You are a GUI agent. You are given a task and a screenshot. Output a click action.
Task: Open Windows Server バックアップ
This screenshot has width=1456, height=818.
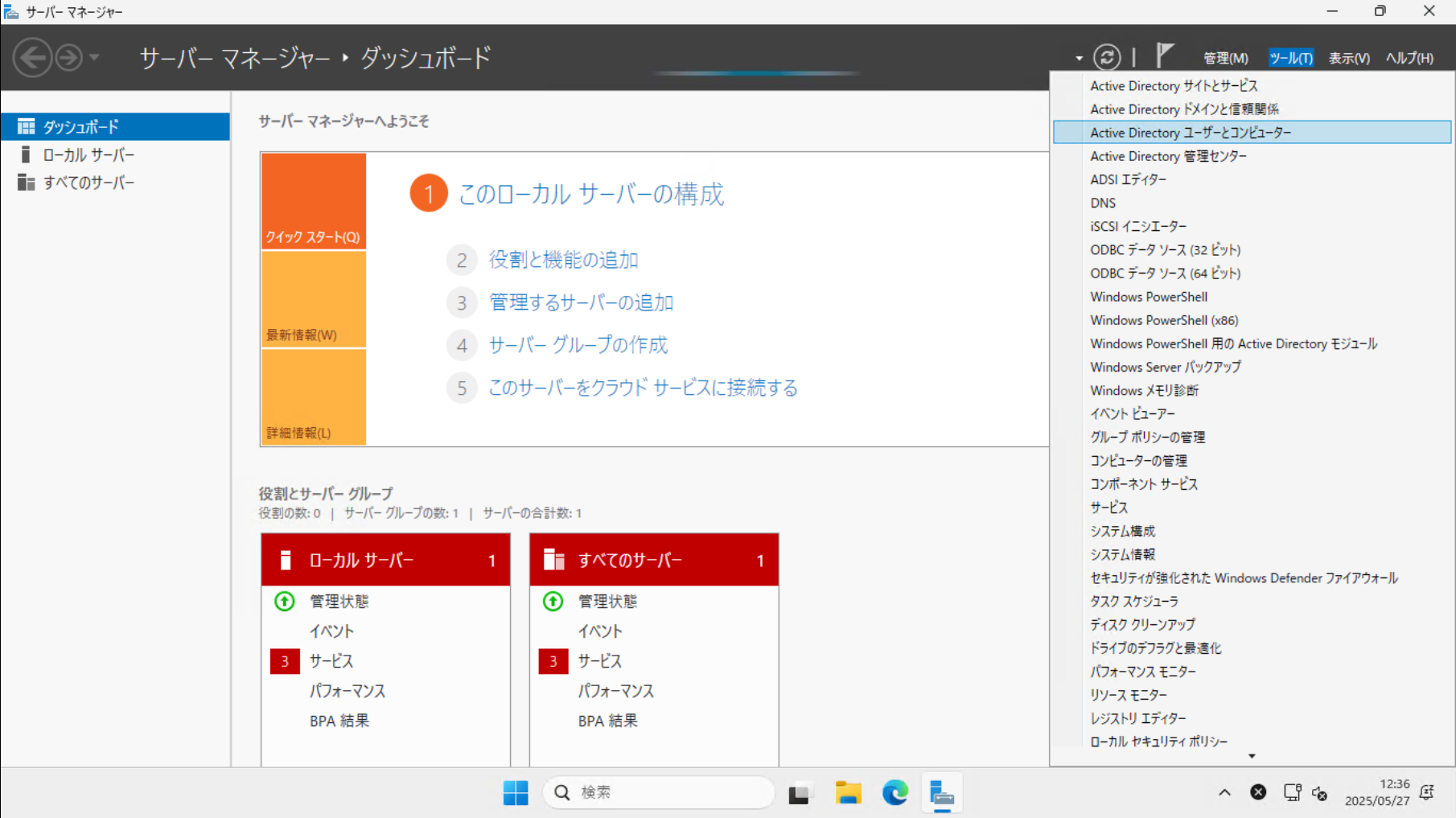point(1252,367)
